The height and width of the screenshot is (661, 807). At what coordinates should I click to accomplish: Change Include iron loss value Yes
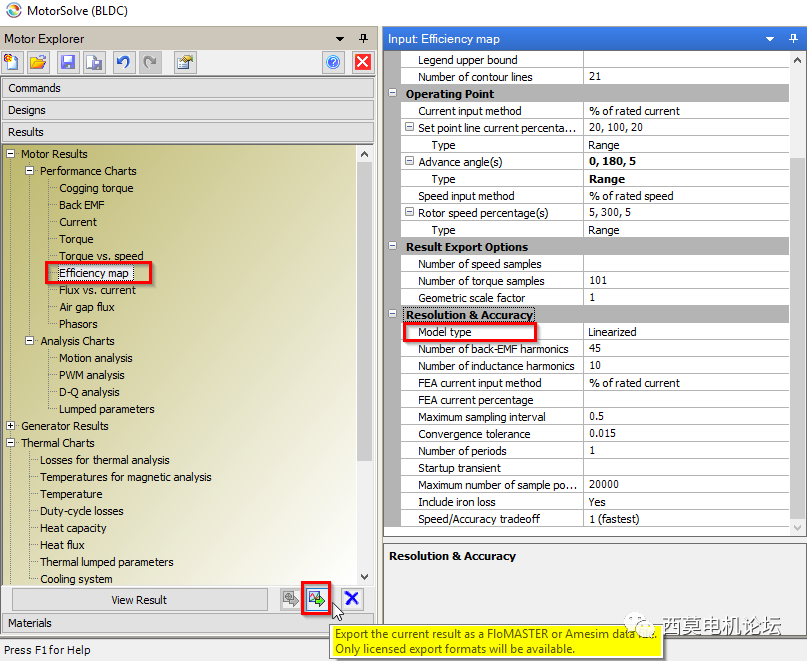(686, 501)
